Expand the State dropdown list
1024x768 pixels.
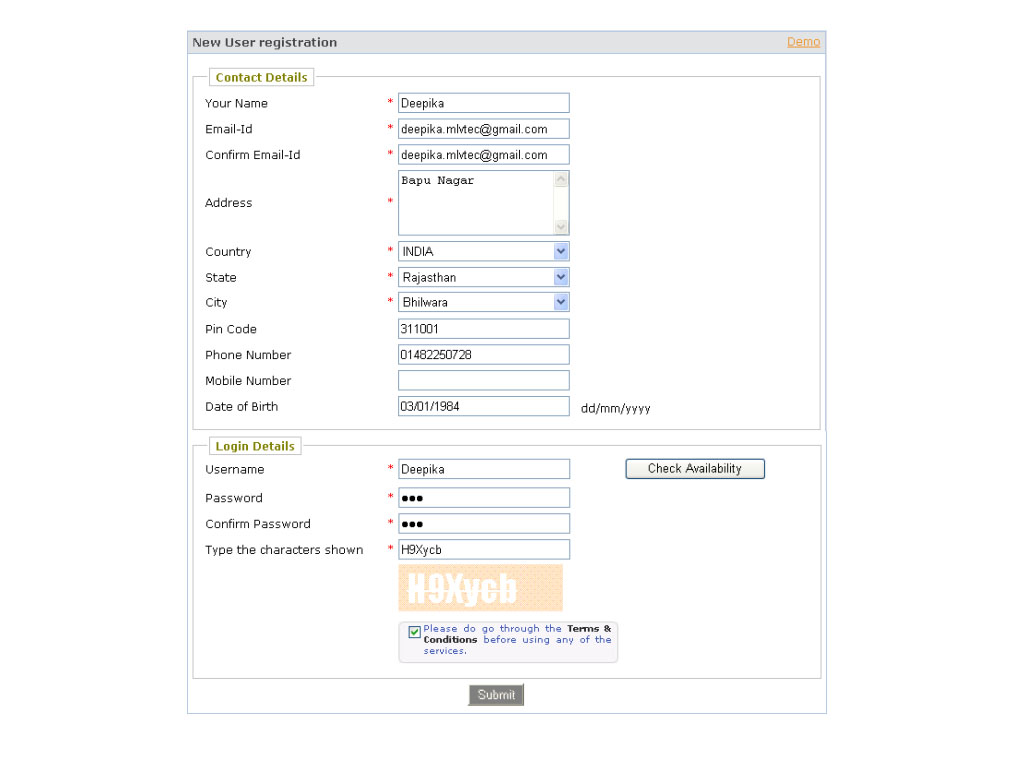click(x=483, y=277)
